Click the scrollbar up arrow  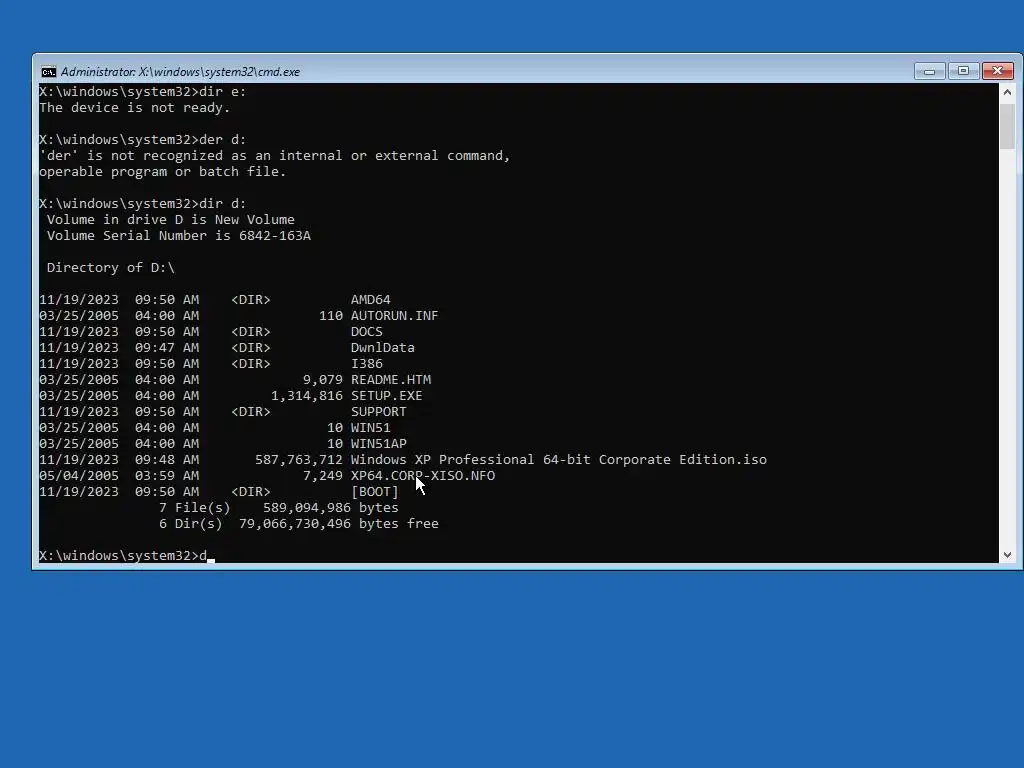pos(1007,92)
